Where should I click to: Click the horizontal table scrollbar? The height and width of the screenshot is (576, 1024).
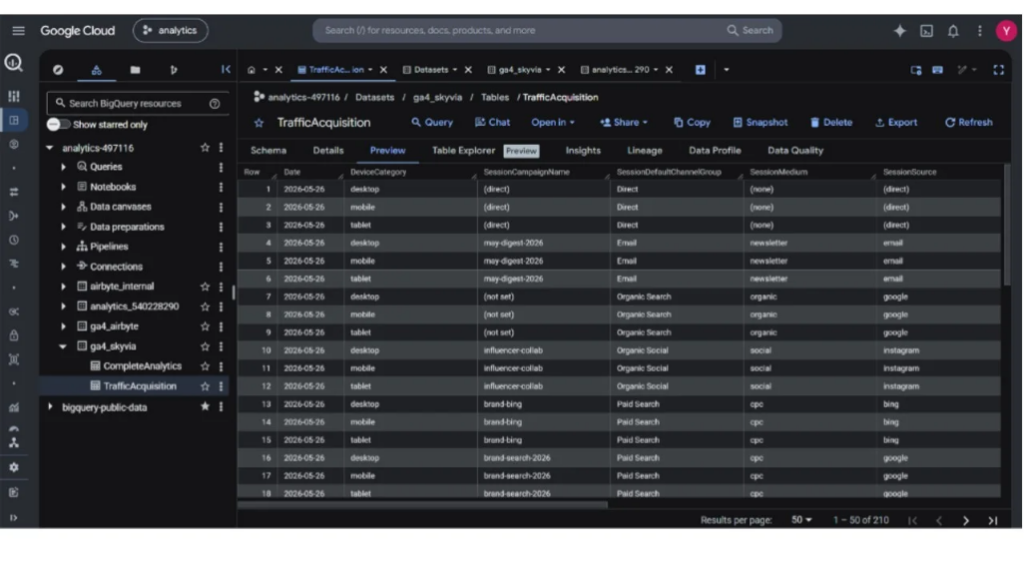point(423,504)
